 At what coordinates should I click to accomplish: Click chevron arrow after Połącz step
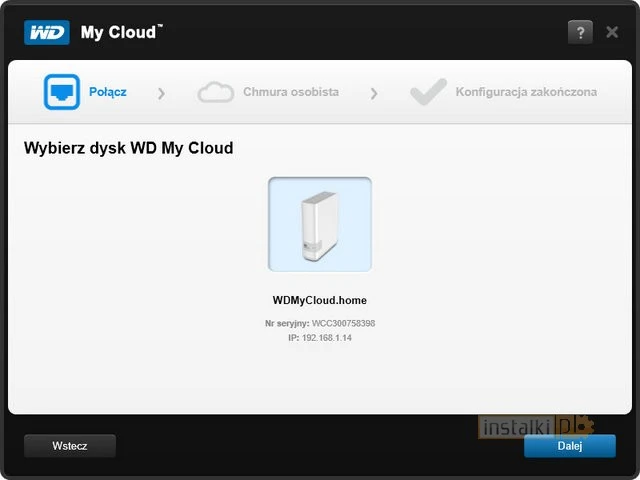161,93
